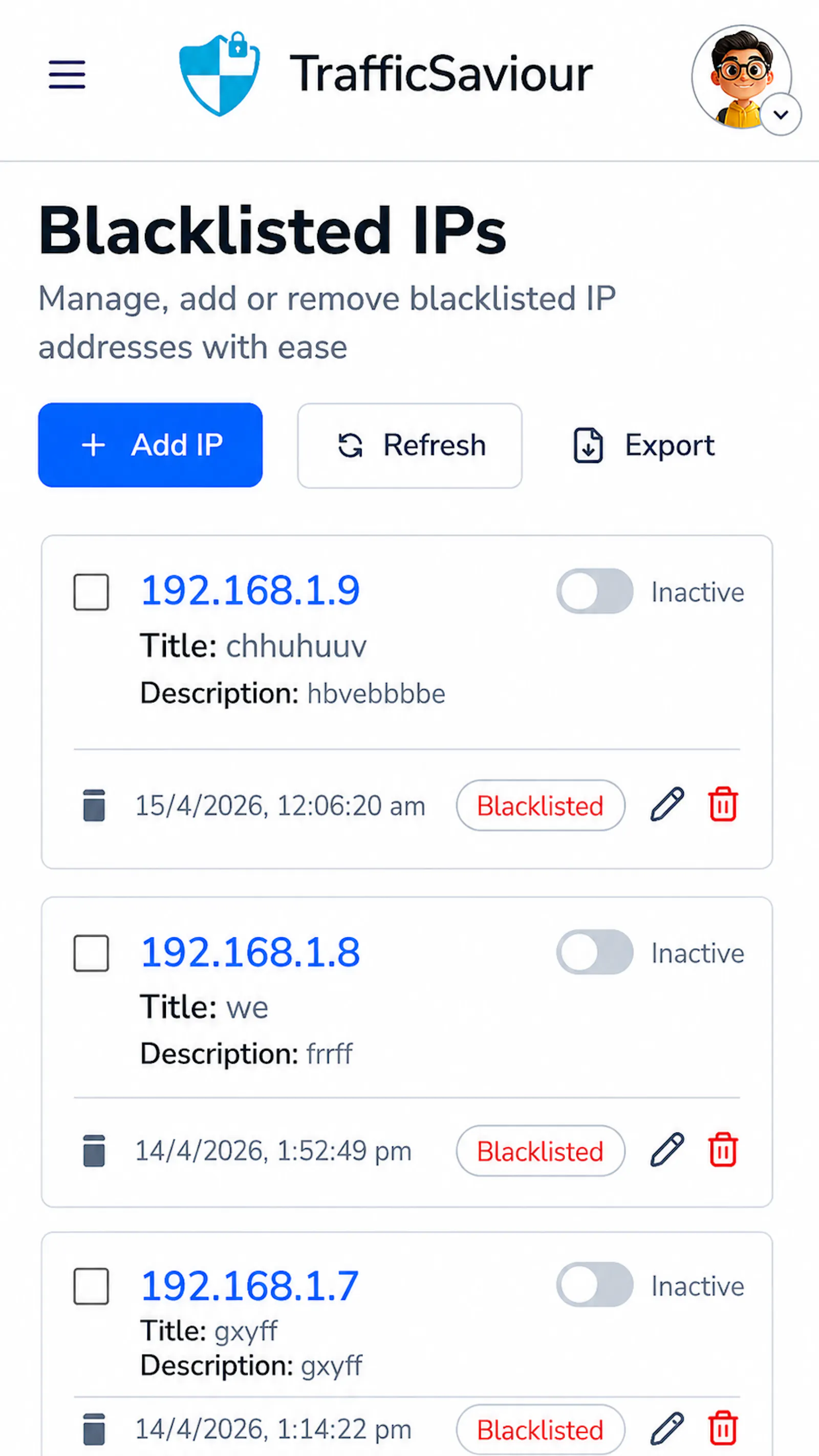Screen dimensions: 819x1456
Task: Open the 192.168.1.8 IP link
Action: click(x=250, y=953)
